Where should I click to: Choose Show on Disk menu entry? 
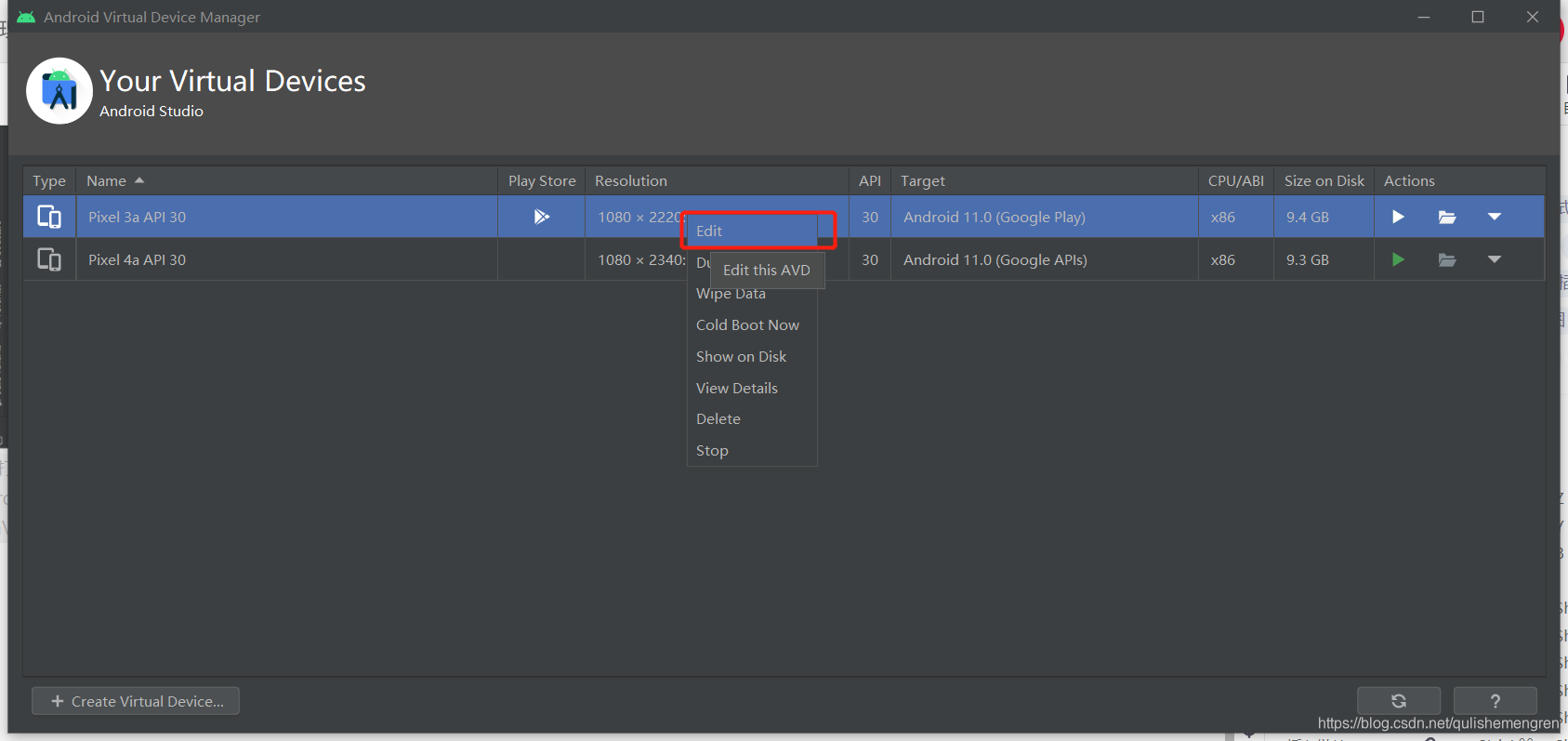pos(752,356)
